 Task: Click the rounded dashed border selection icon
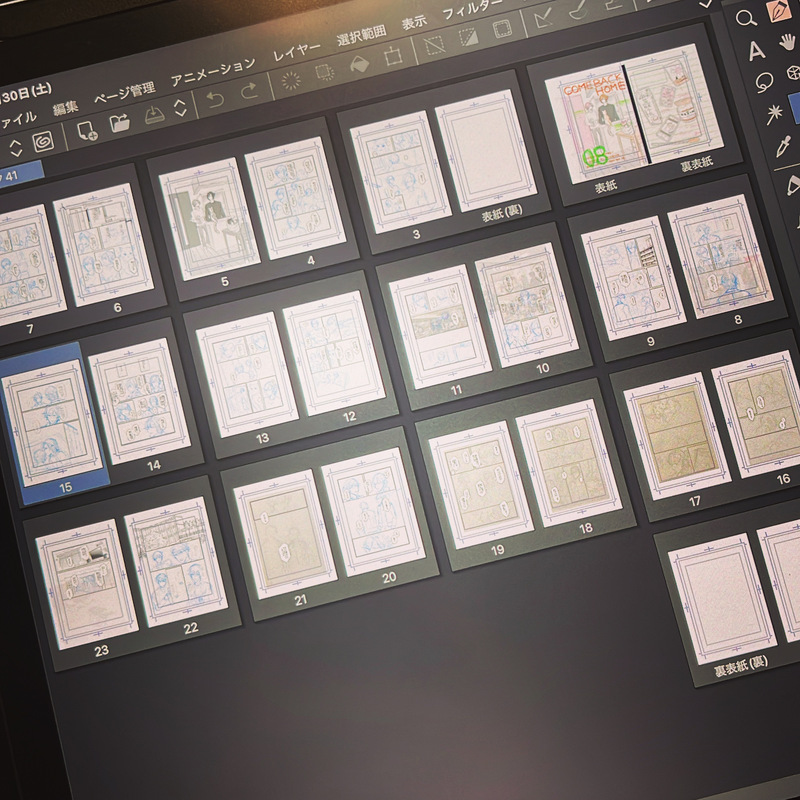[x=503, y=29]
